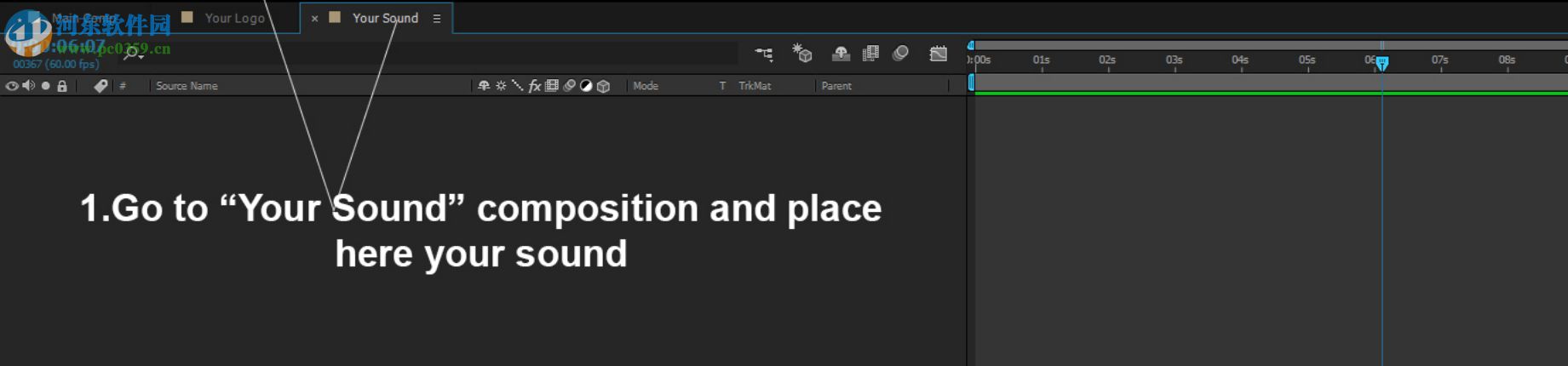Click the current time indicator playhead
The height and width of the screenshot is (366, 1568).
[1382, 64]
